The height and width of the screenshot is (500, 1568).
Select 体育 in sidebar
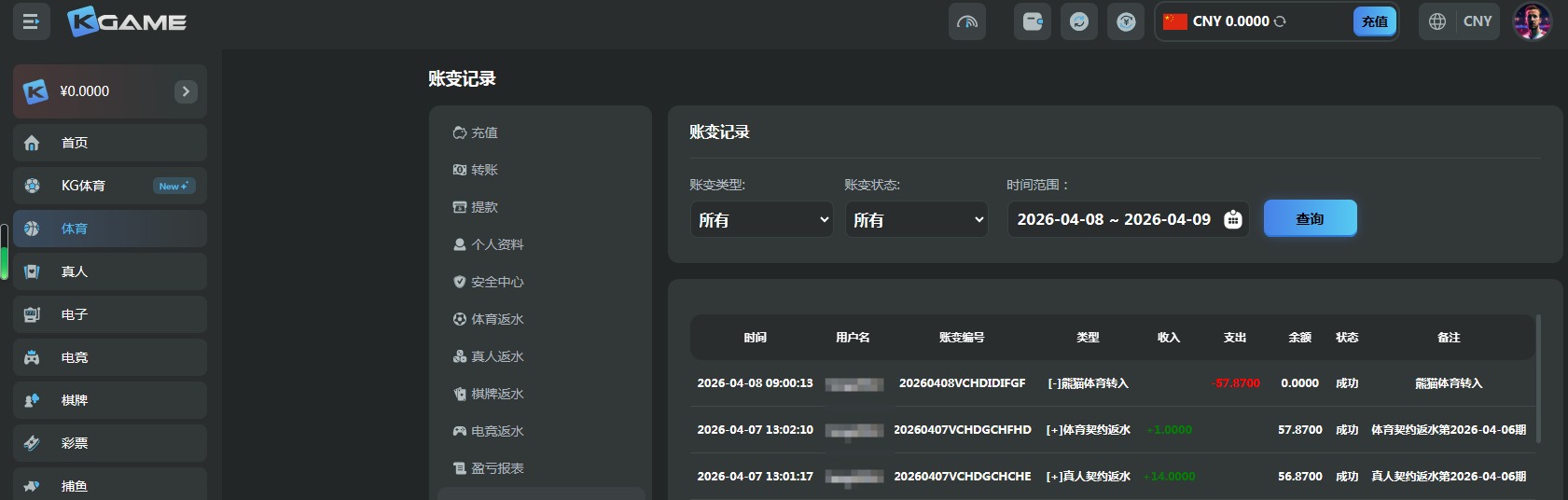click(x=110, y=229)
